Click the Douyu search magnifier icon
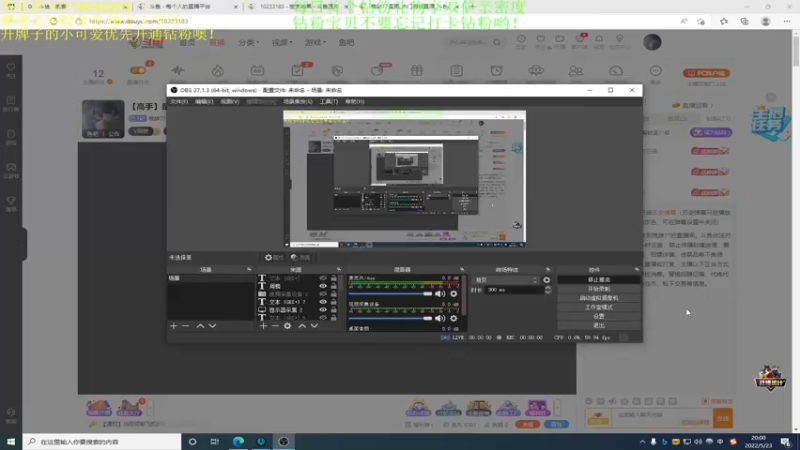800x450 pixels. point(496,42)
